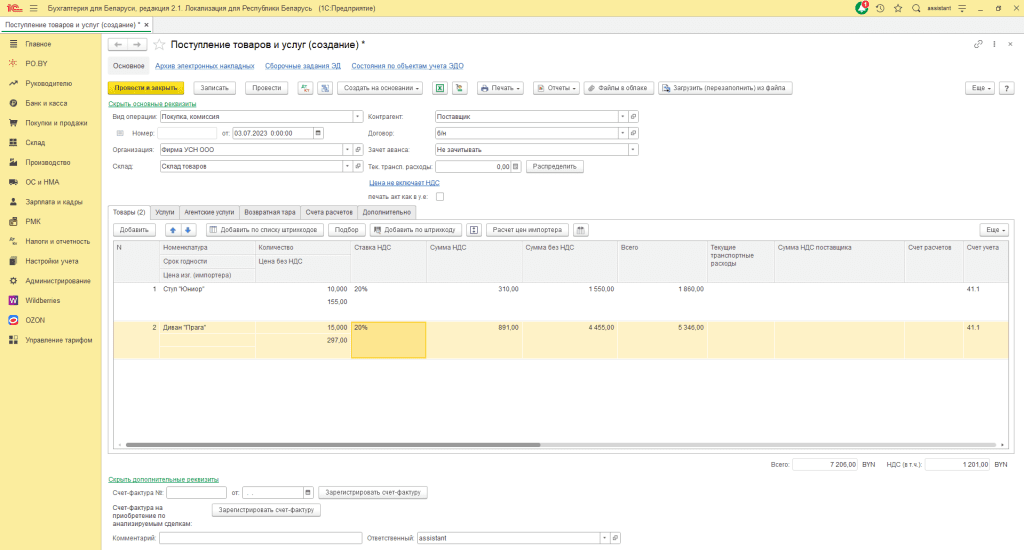Image resolution: width=1024 pixels, height=550 pixels.
Task: Switch to Услуги tab
Action: (165, 212)
